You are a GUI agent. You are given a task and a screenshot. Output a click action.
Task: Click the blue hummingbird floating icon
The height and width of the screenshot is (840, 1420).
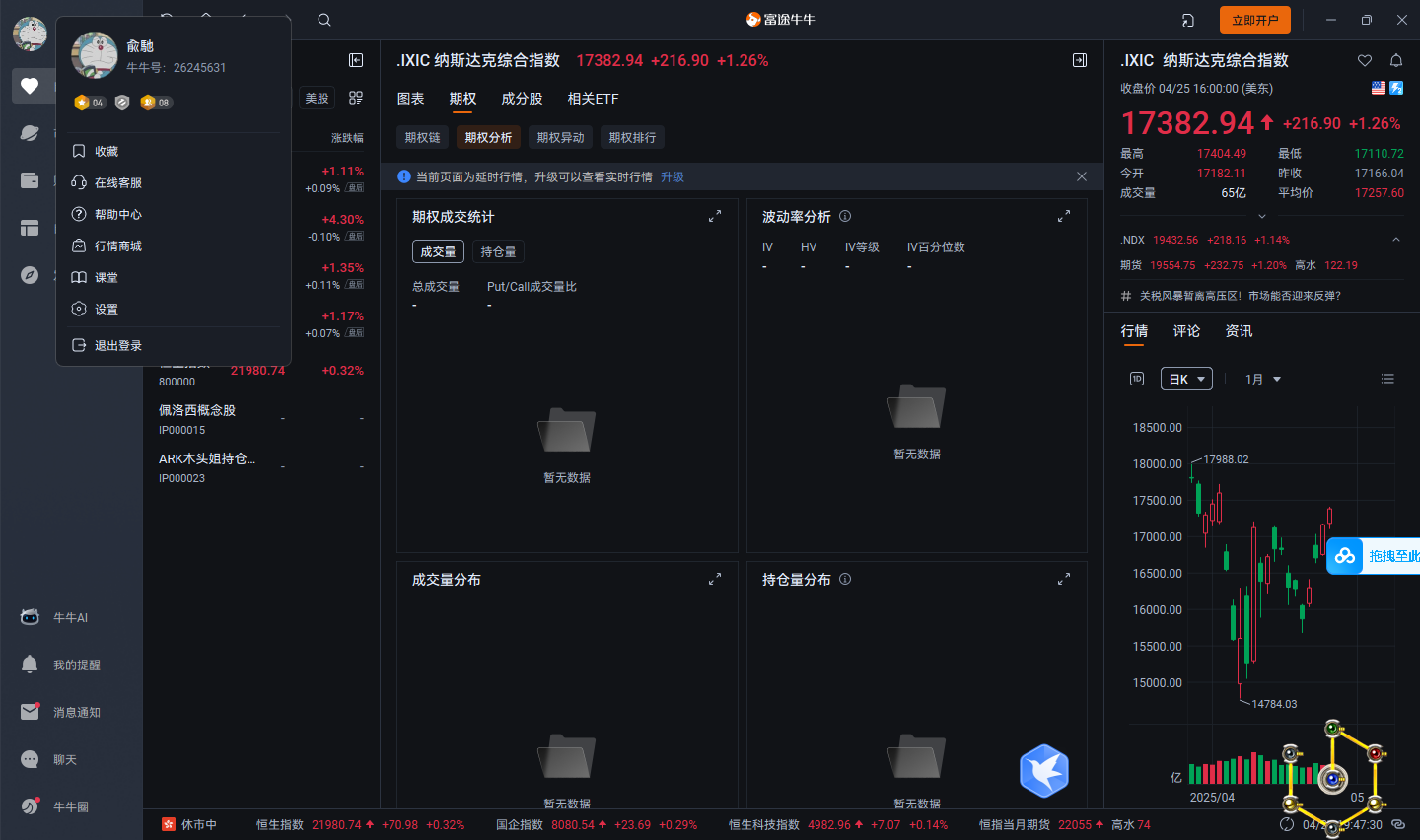click(1044, 771)
